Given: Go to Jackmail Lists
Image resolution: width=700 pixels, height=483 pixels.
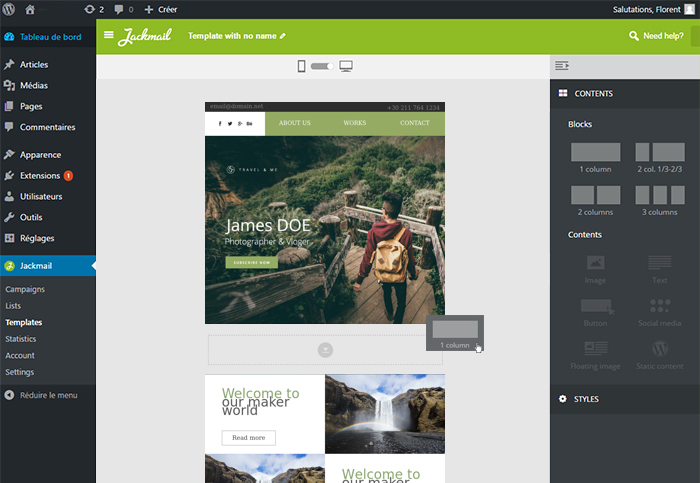Looking at the screenshot, I should coord(13,306).
